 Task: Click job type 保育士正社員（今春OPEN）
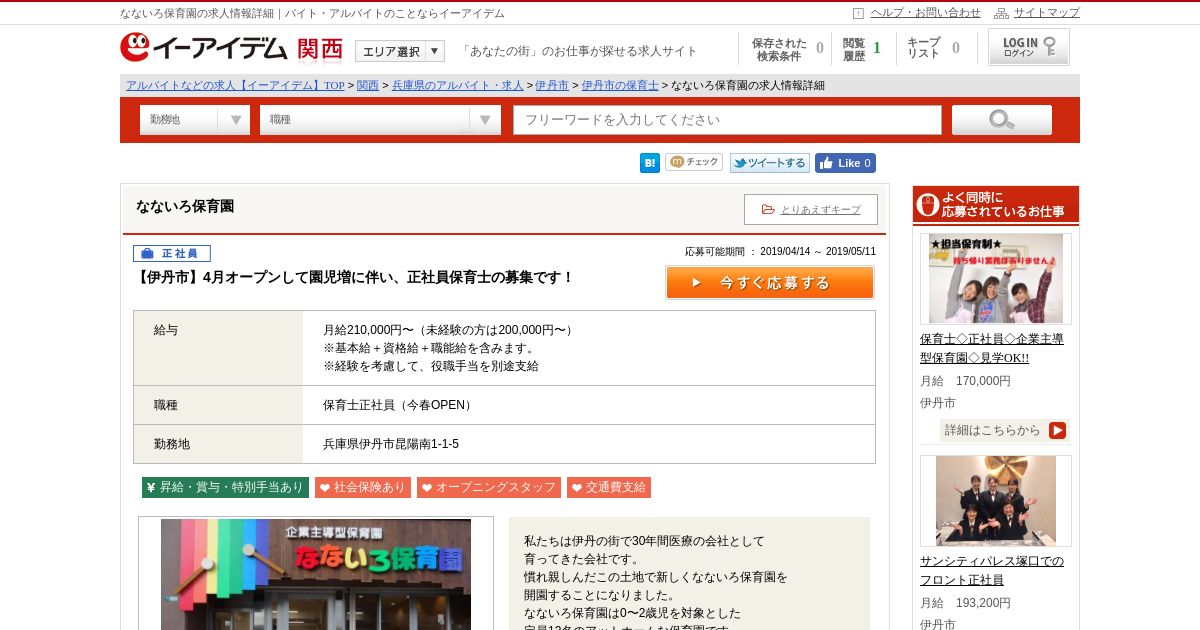coord(399,405)
